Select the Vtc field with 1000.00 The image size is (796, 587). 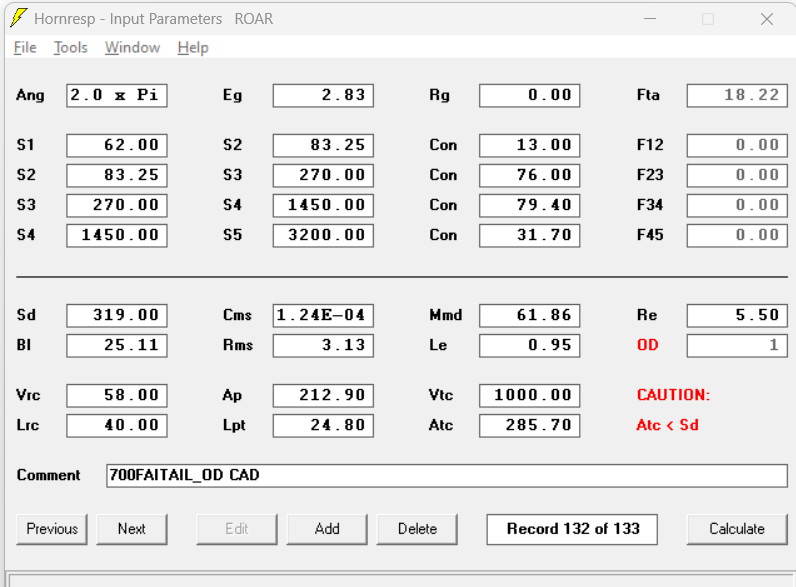(529, 396)
